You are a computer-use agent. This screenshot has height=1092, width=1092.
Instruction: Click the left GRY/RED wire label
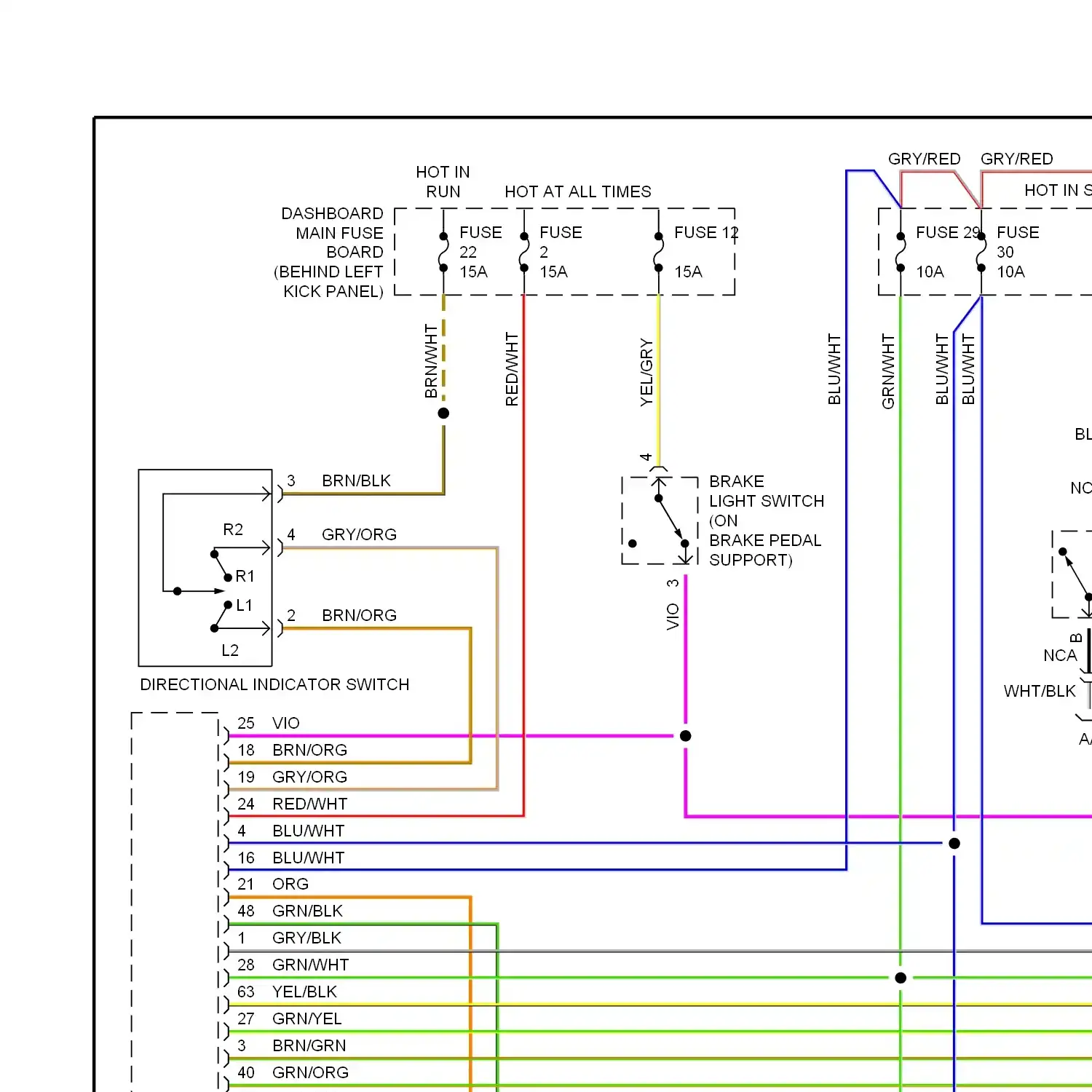(925, 159)
